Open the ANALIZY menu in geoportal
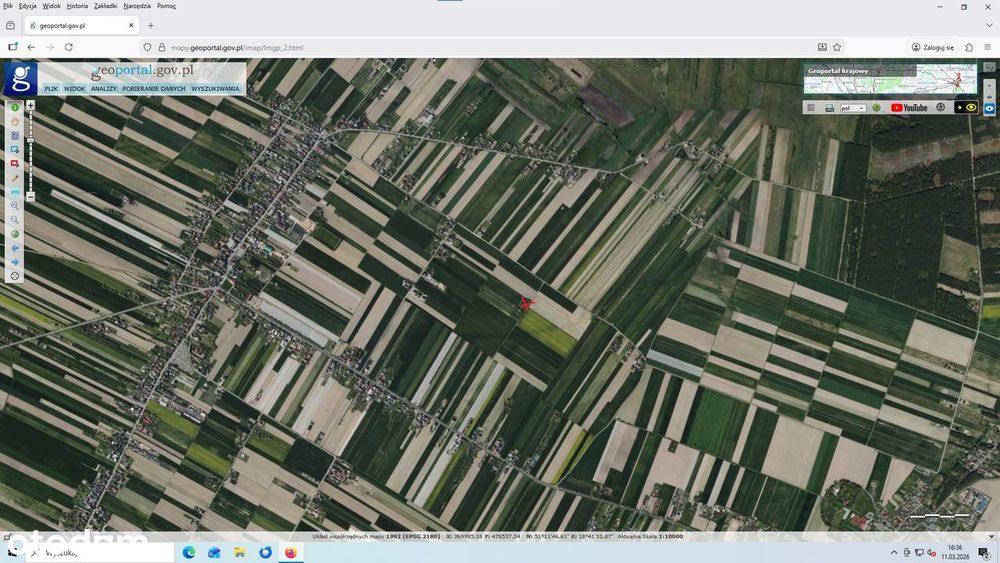Image resolution: width=1000 pixels, height=563 pixels. coord(103,89)
